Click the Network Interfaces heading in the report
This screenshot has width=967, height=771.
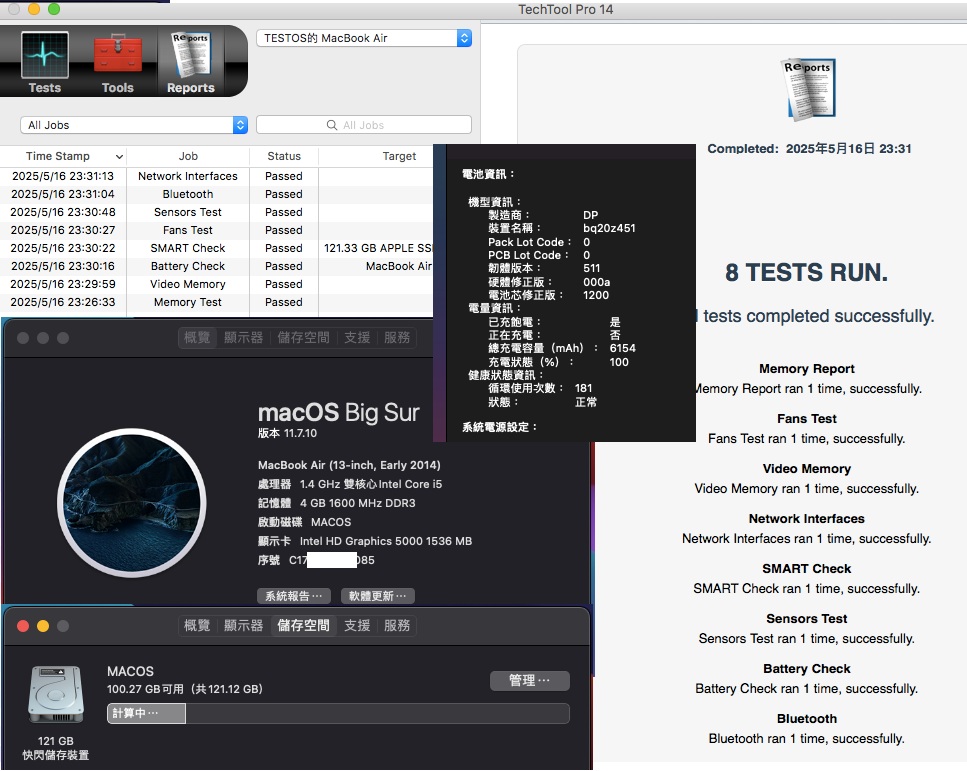[x=807, y=519]
